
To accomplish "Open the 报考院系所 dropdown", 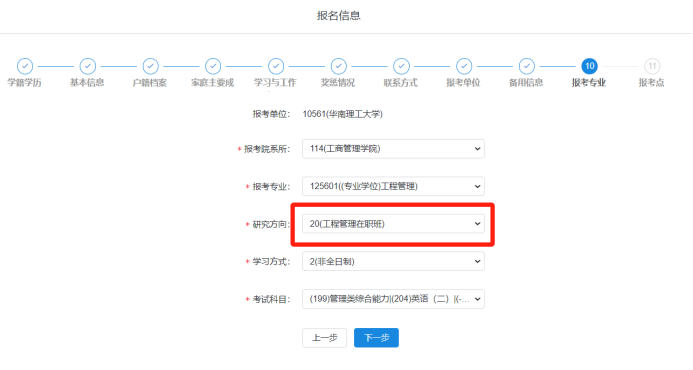I will coord(393,149).
